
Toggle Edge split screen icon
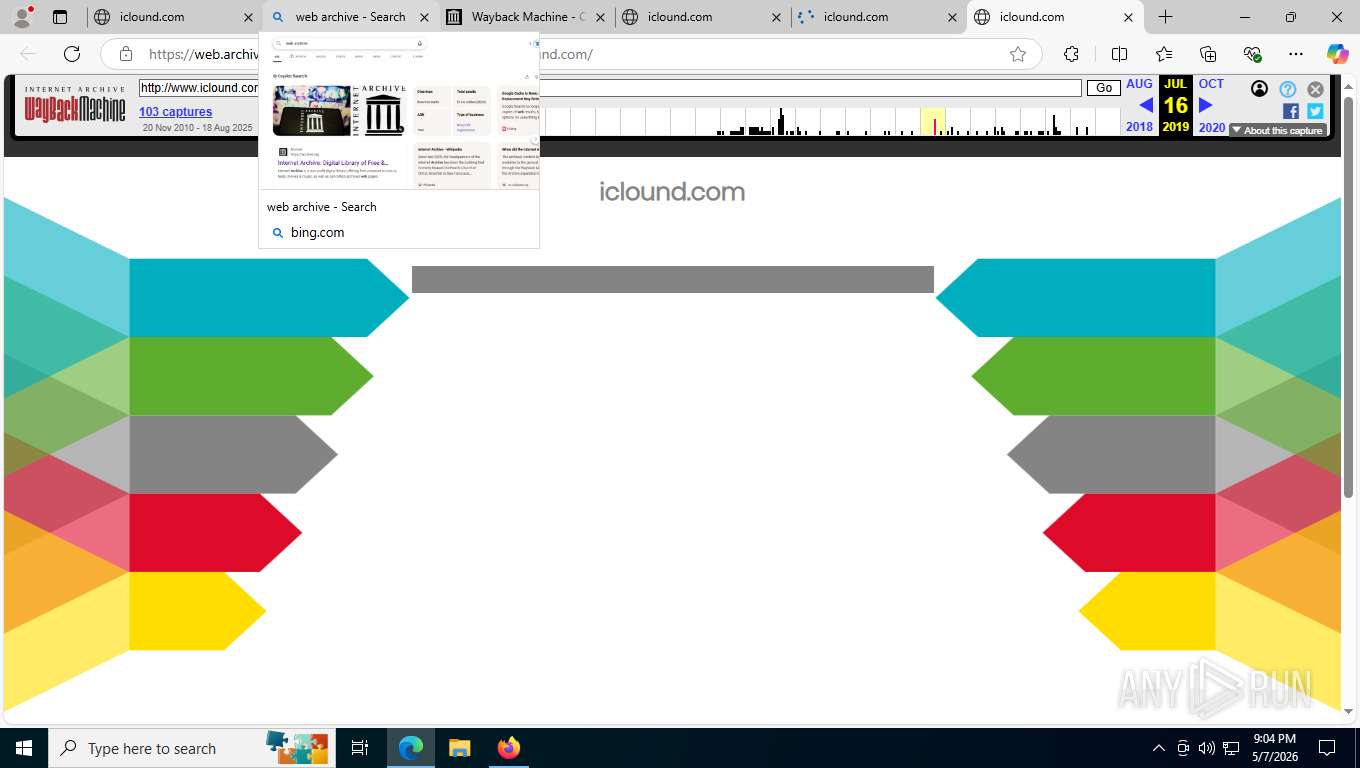[1119, 54]
